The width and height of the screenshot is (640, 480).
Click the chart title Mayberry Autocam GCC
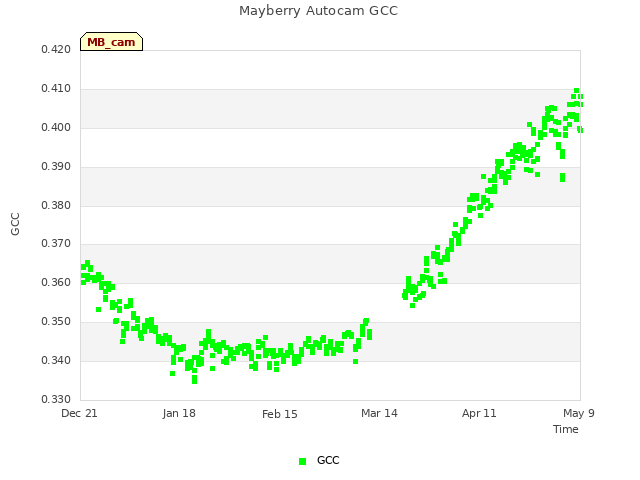318,11
